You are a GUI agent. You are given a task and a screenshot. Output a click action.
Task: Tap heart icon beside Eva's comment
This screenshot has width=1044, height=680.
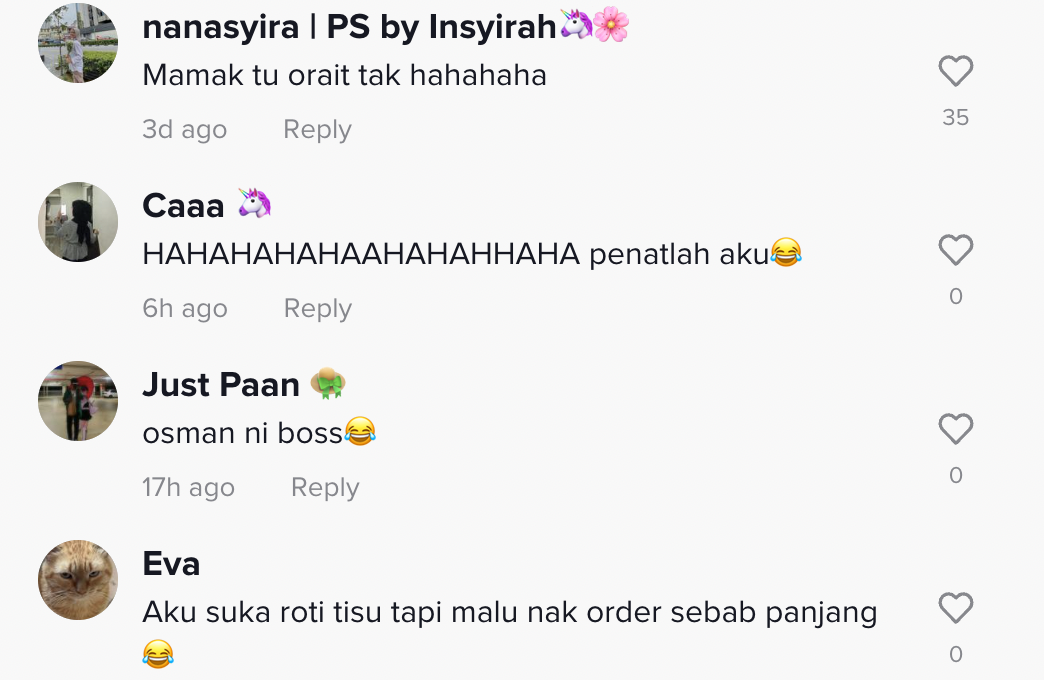(x=955, y=607)
